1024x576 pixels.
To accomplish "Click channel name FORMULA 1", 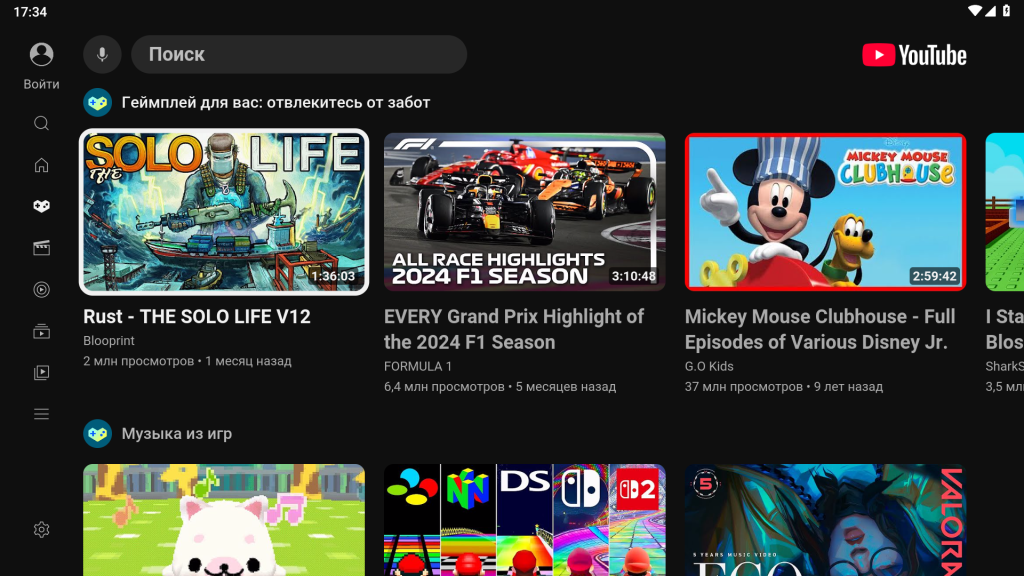I will click(418, 366).
